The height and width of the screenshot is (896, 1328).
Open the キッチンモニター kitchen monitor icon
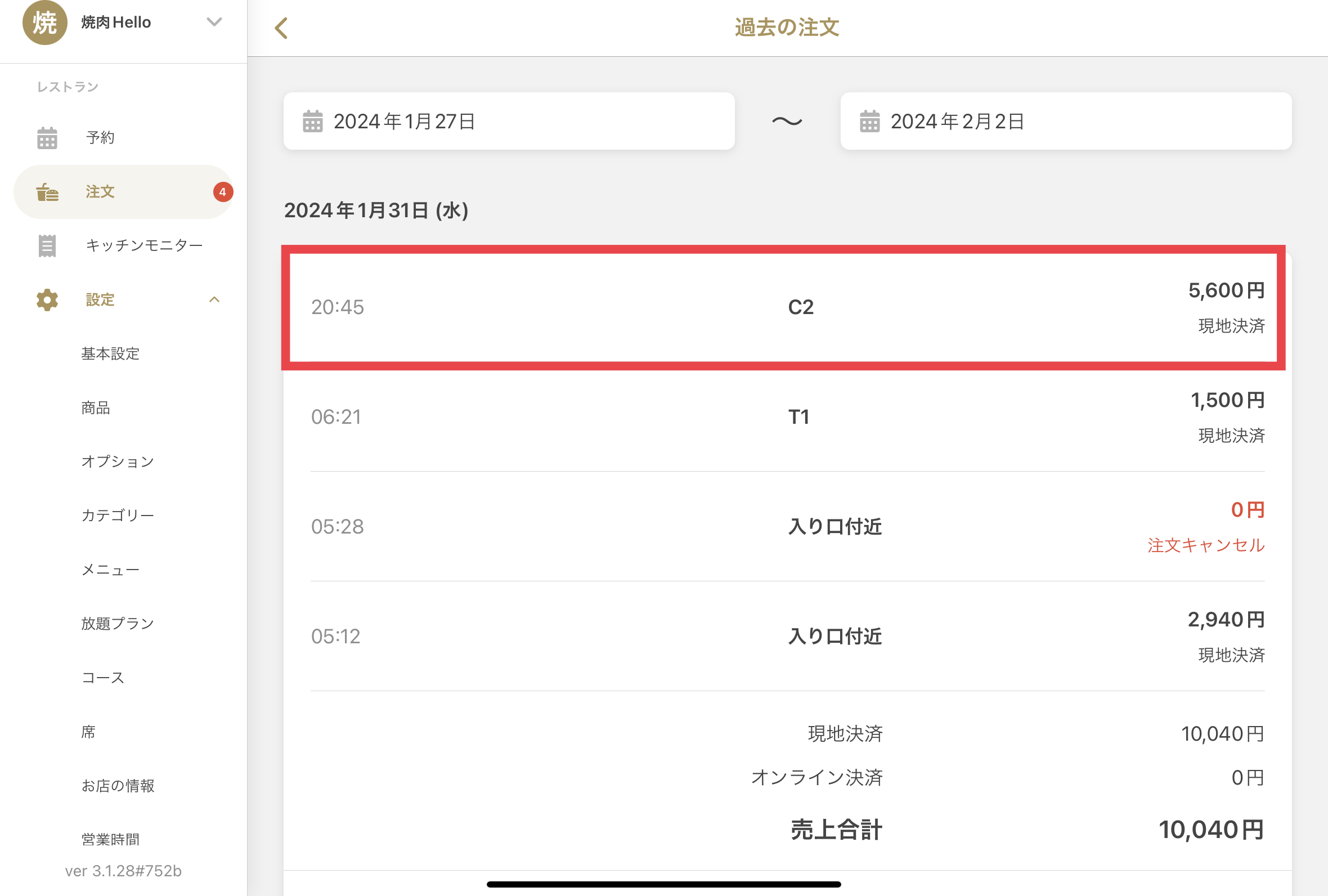(x=47, y=245)
